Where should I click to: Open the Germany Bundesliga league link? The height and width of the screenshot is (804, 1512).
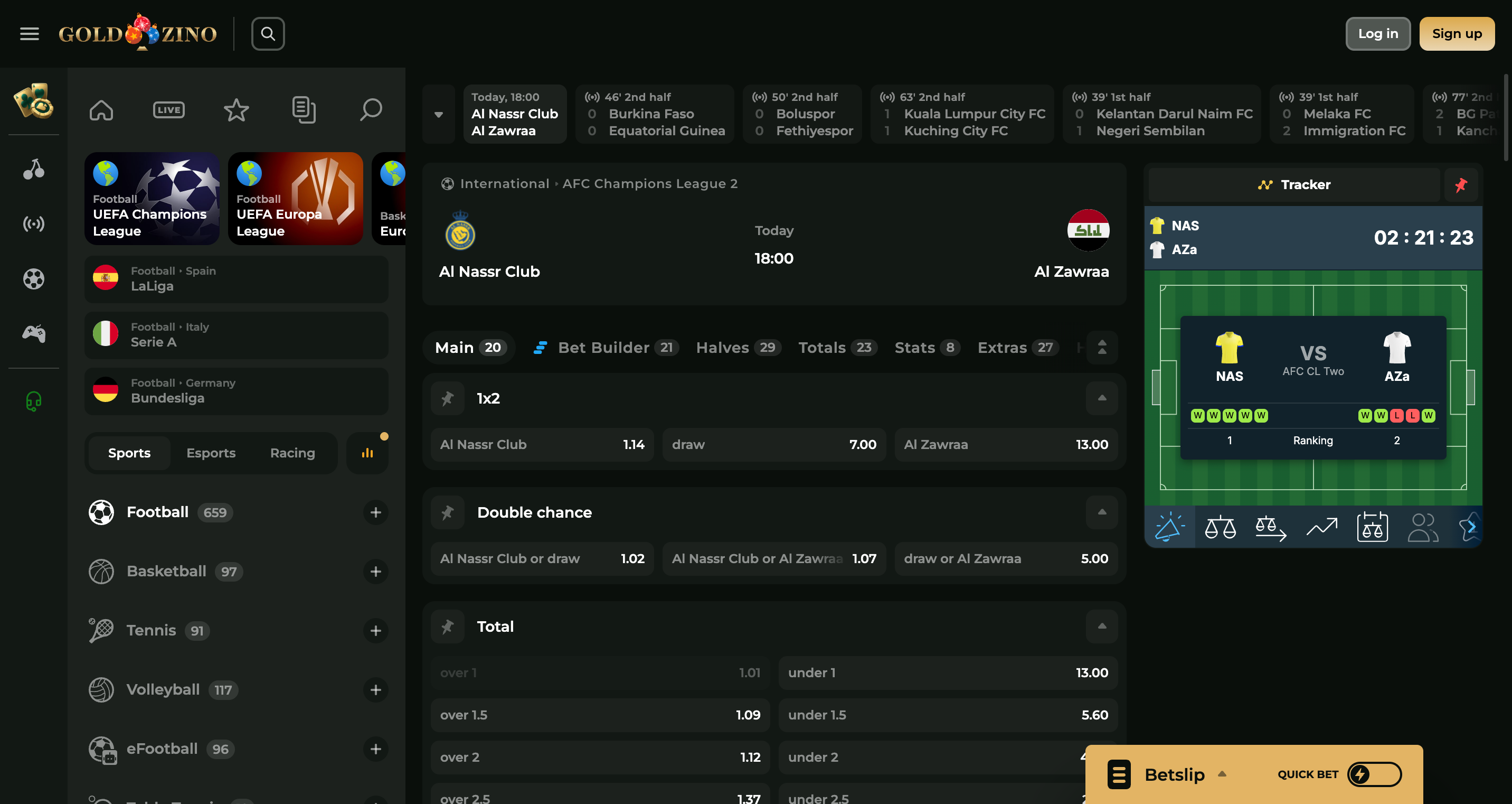click(x=237, y=391)
